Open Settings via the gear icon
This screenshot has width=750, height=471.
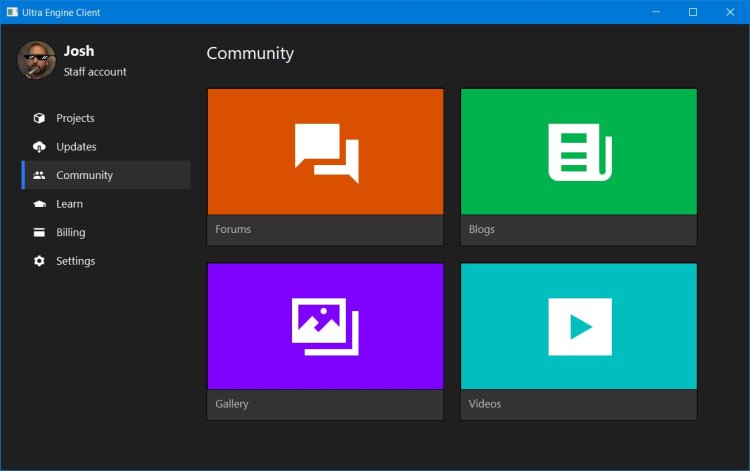click(39, 261)
